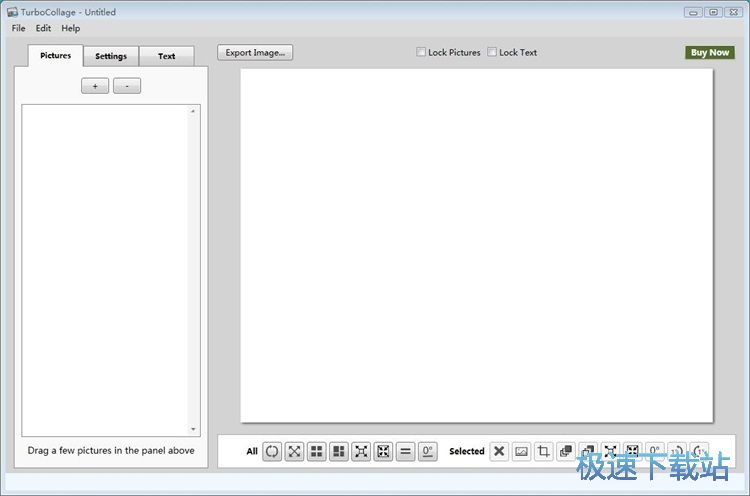Switch to the Settings tab
The image size is (750, 496).
[111, 56]
